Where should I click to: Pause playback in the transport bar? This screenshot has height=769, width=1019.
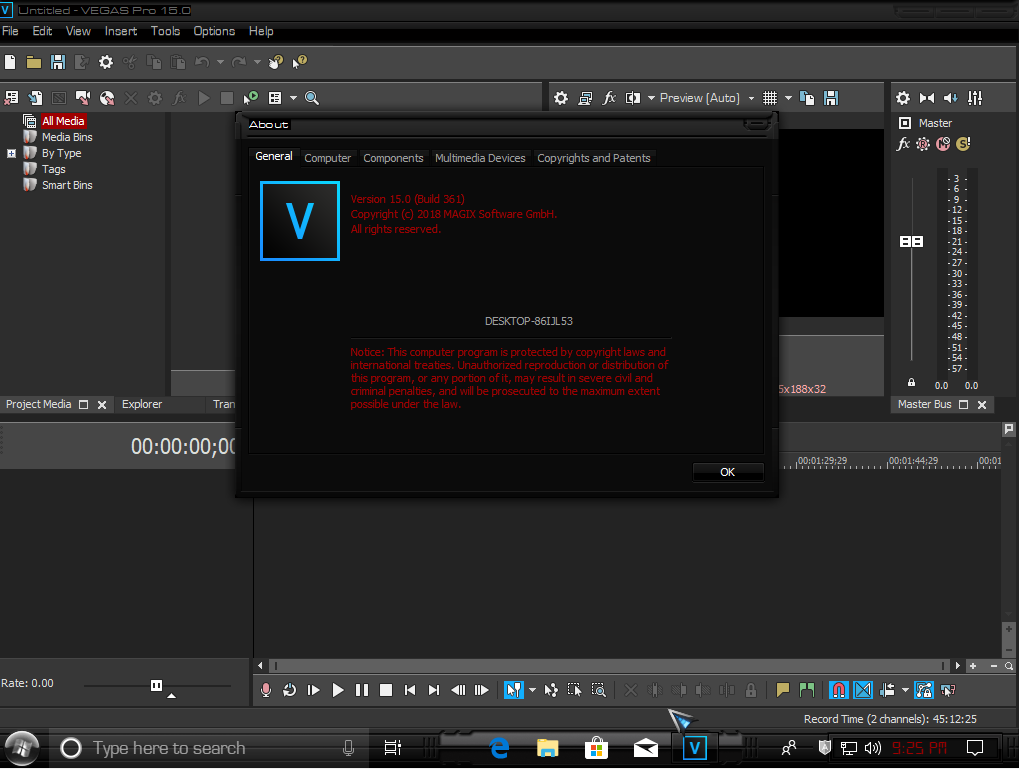click(x=362, y=690)
